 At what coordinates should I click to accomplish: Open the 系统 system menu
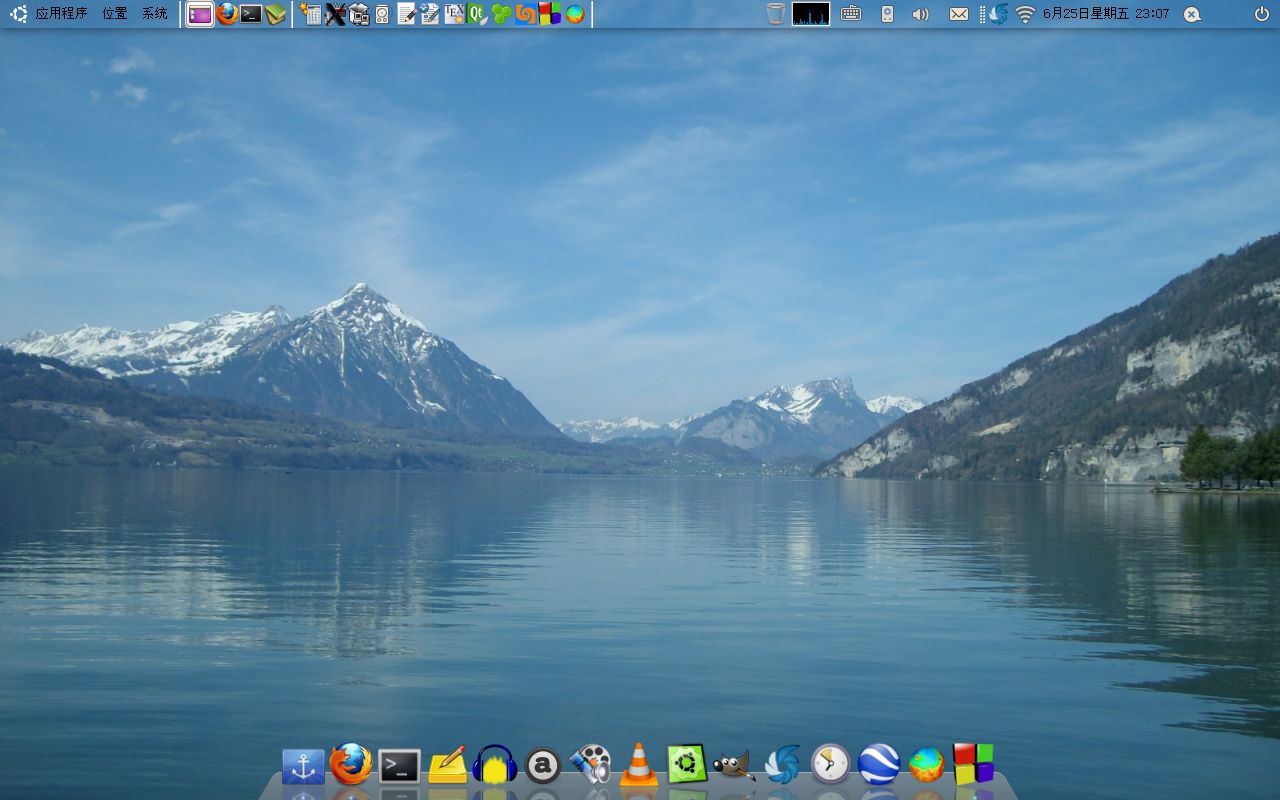pos(155,14)
